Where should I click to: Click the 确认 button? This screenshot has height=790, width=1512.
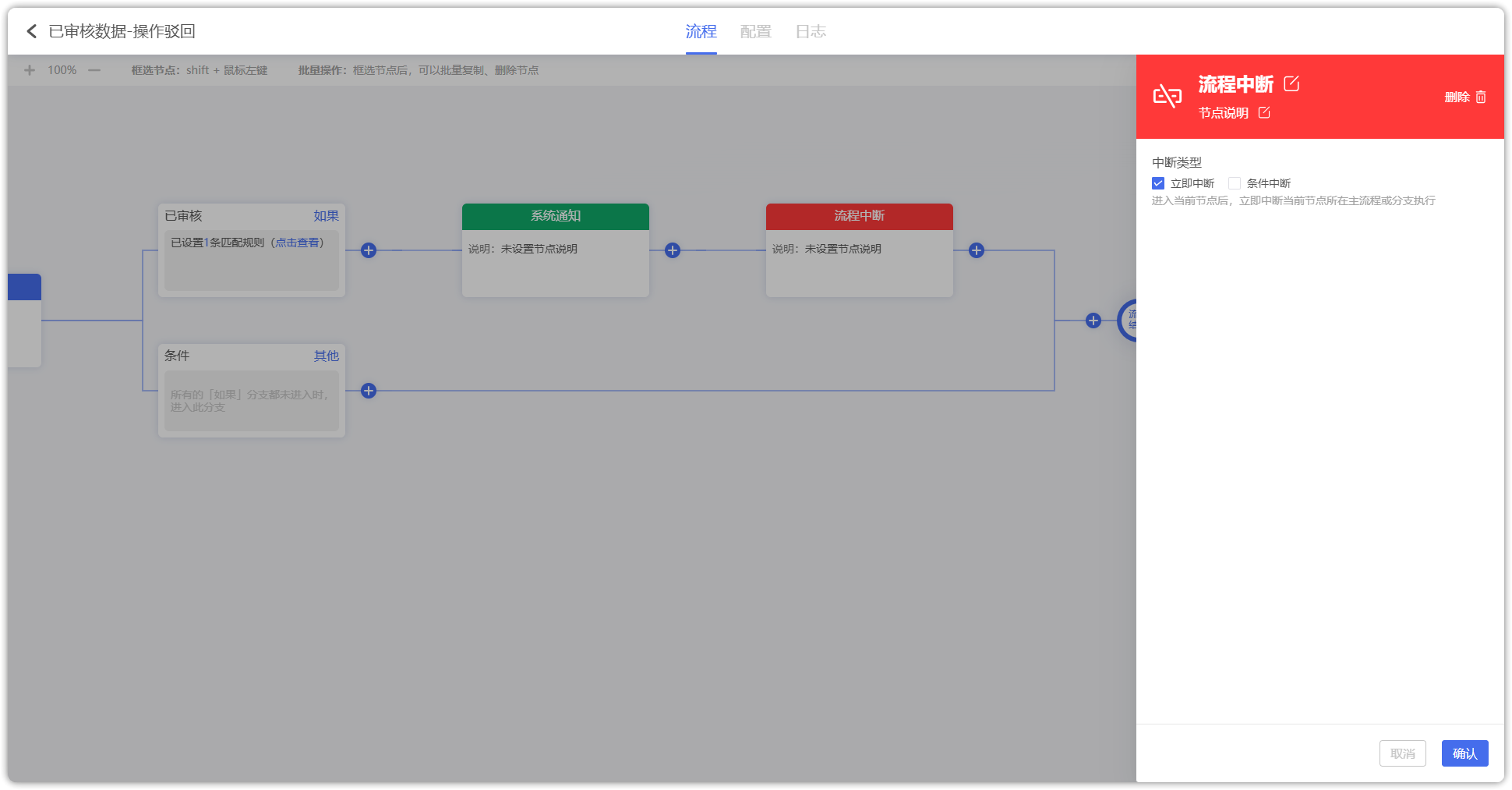(1464, 753)
